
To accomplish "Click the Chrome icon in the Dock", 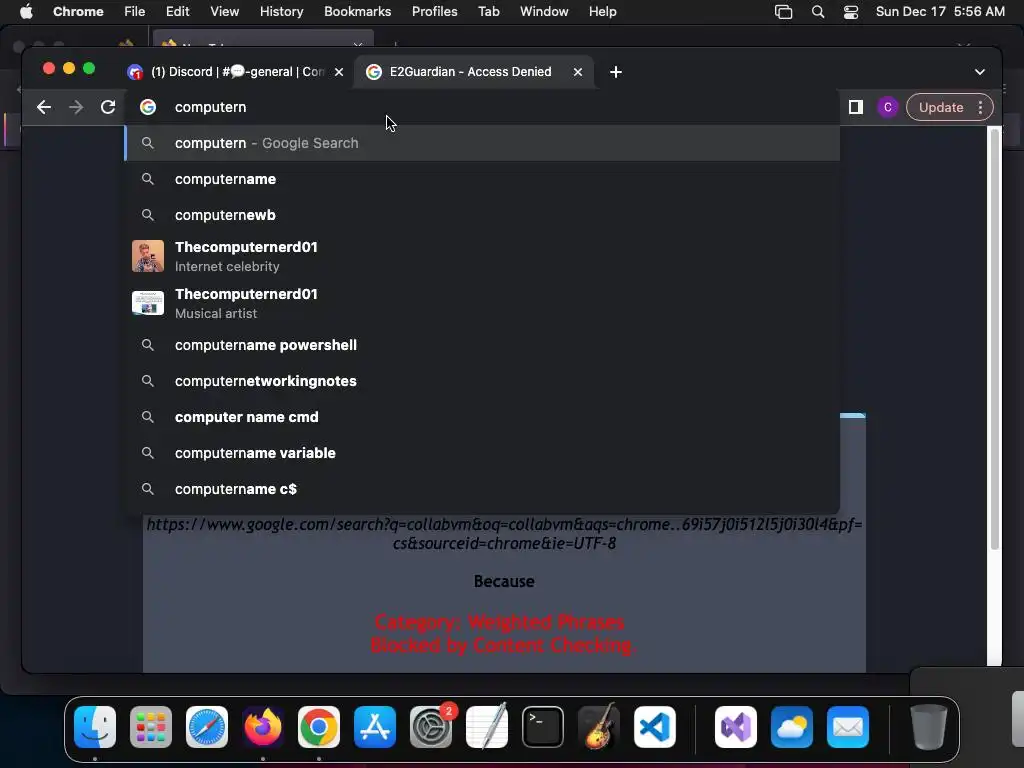I will point(319,727).
